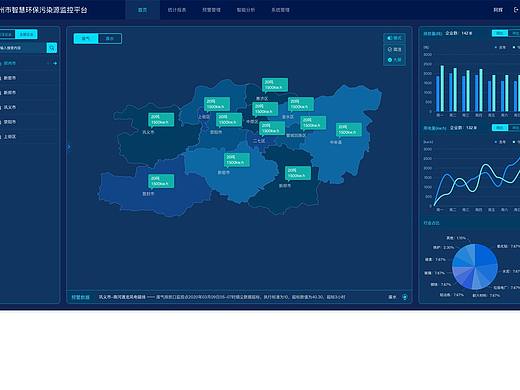The height and width of the screenshot is (390, 520).
Task: Click Monday's cyan bar in emissions chart
Action: [x=442, y=88]
